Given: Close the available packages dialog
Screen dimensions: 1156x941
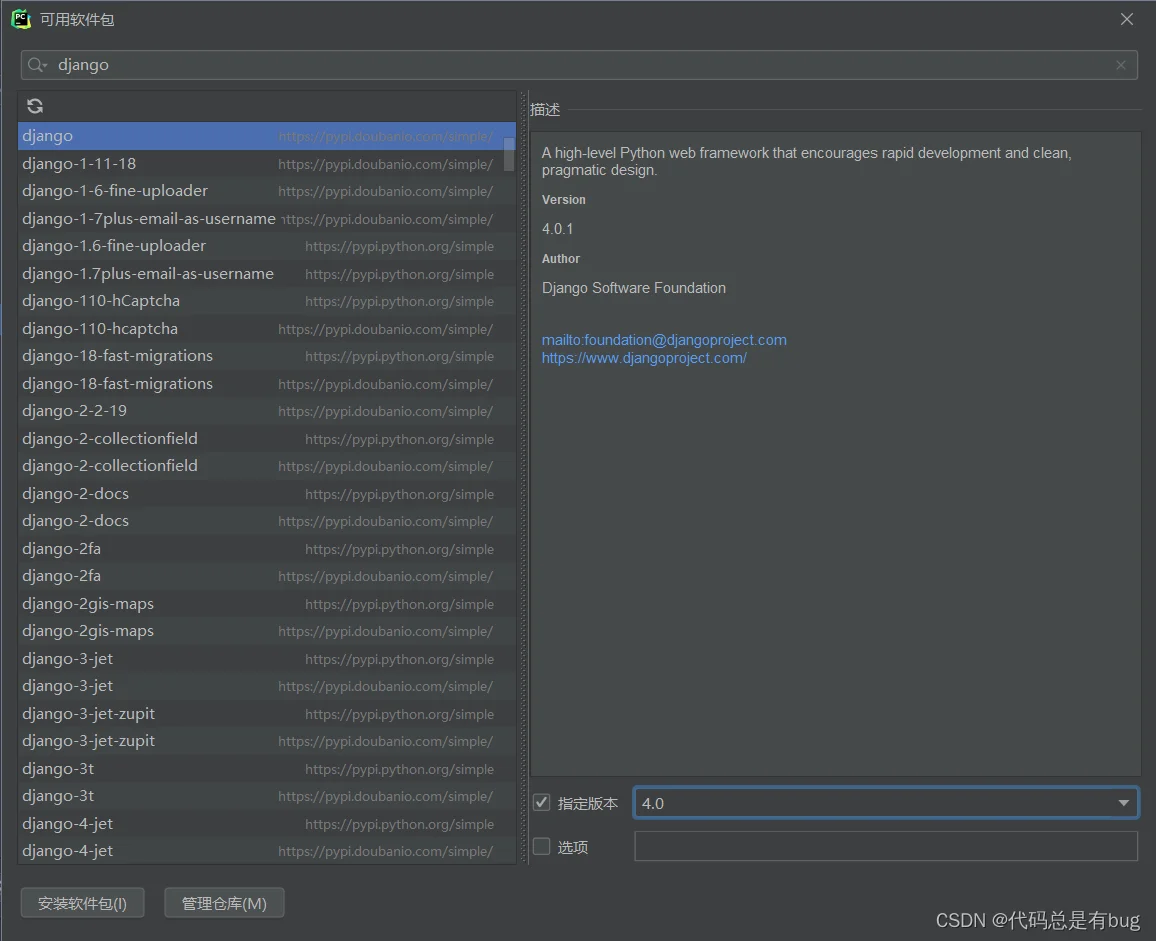Looking at the screenshot, I should click(x=1127, y=19).
